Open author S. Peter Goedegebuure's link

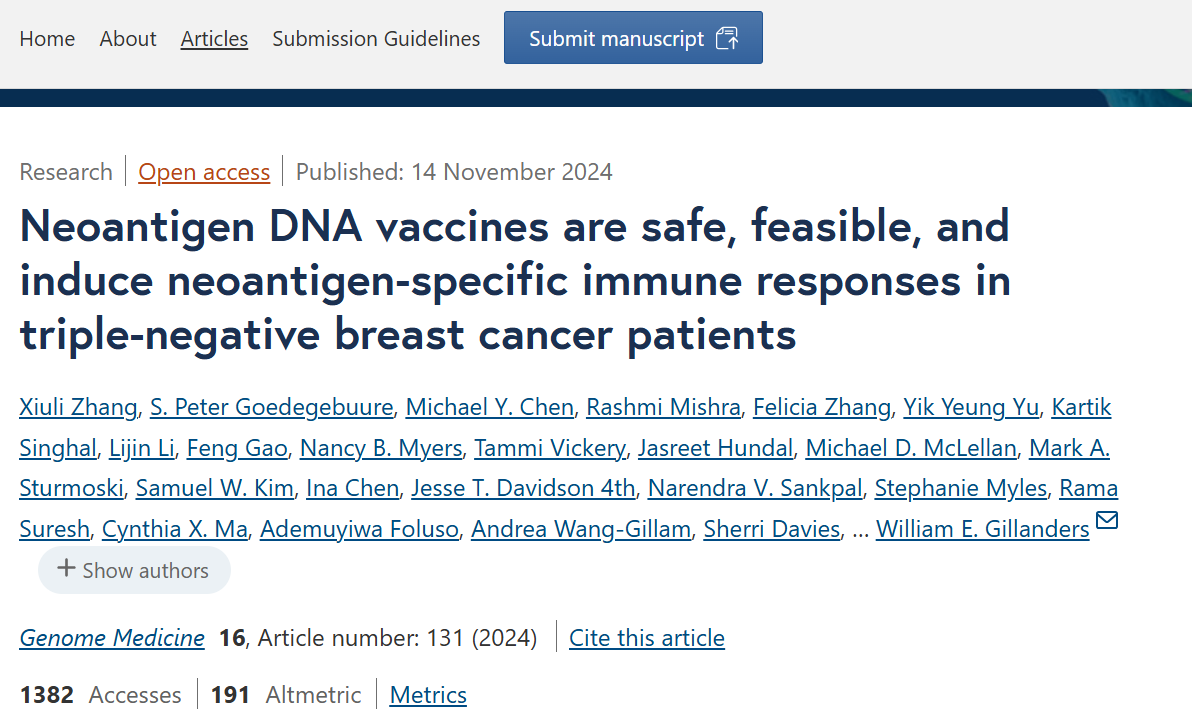tap(271, 408)
